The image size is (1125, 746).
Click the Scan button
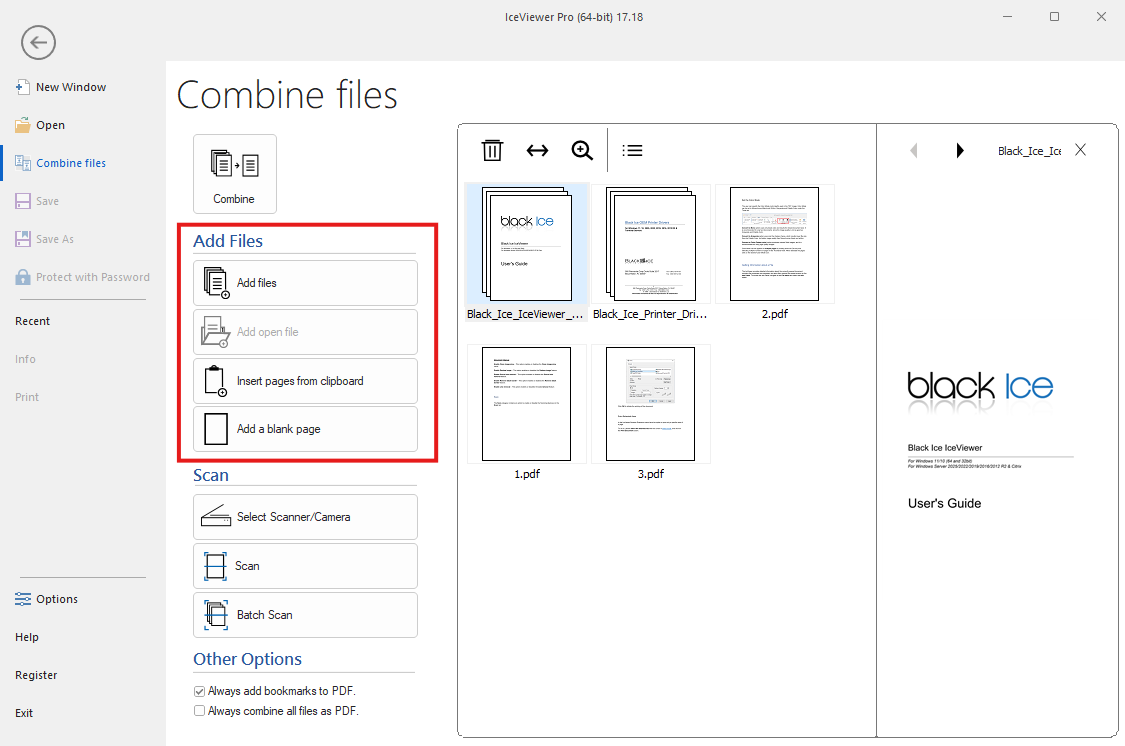pos(305,566)
